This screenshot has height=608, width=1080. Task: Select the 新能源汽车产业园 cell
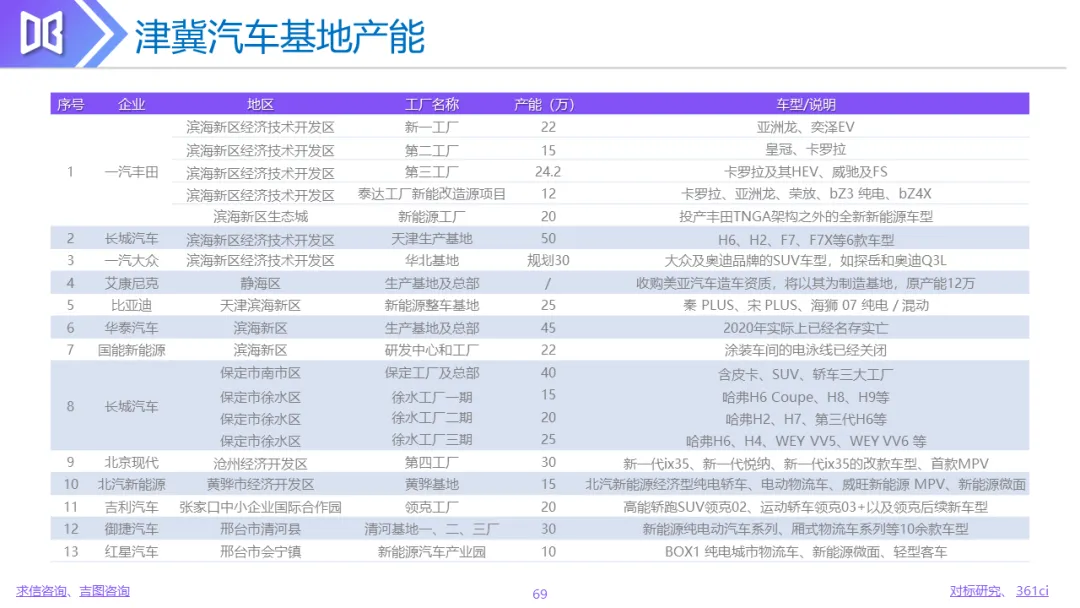(x=432, y=552)
